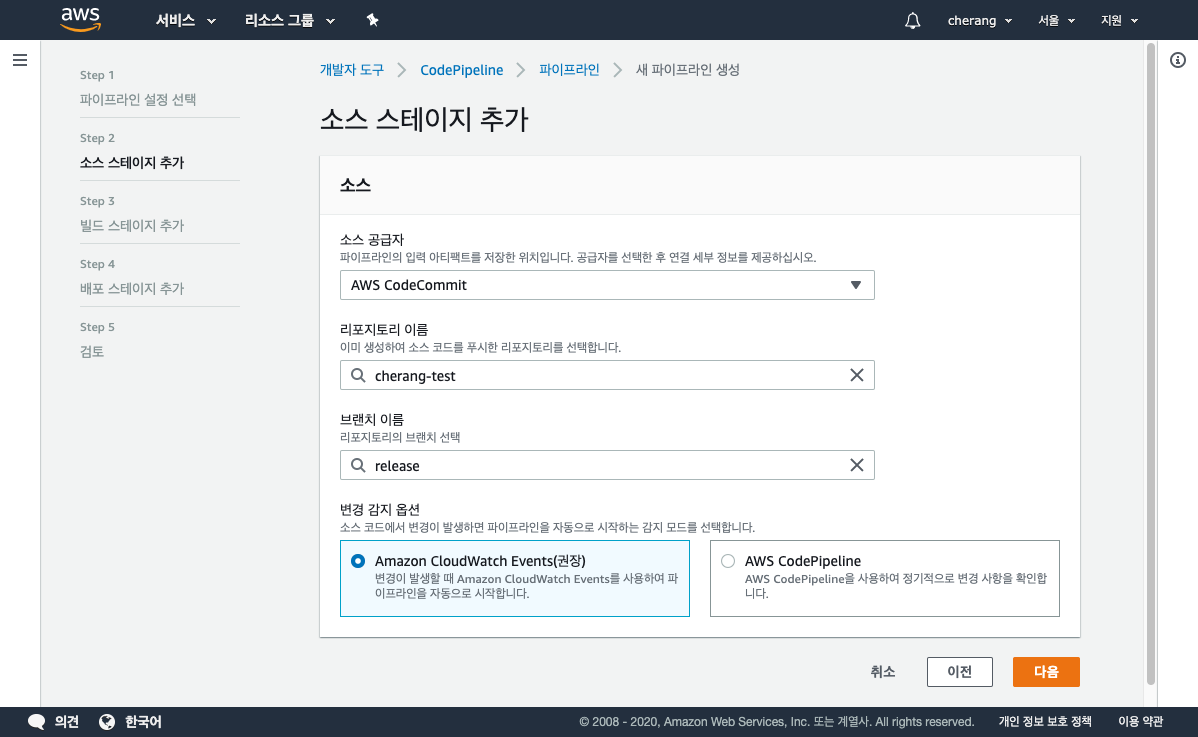The width and height of the screenshot is (1198, 737).
Task: Click the AWS logo home icon
Action: pyautogui.click(x=81, y=19)
